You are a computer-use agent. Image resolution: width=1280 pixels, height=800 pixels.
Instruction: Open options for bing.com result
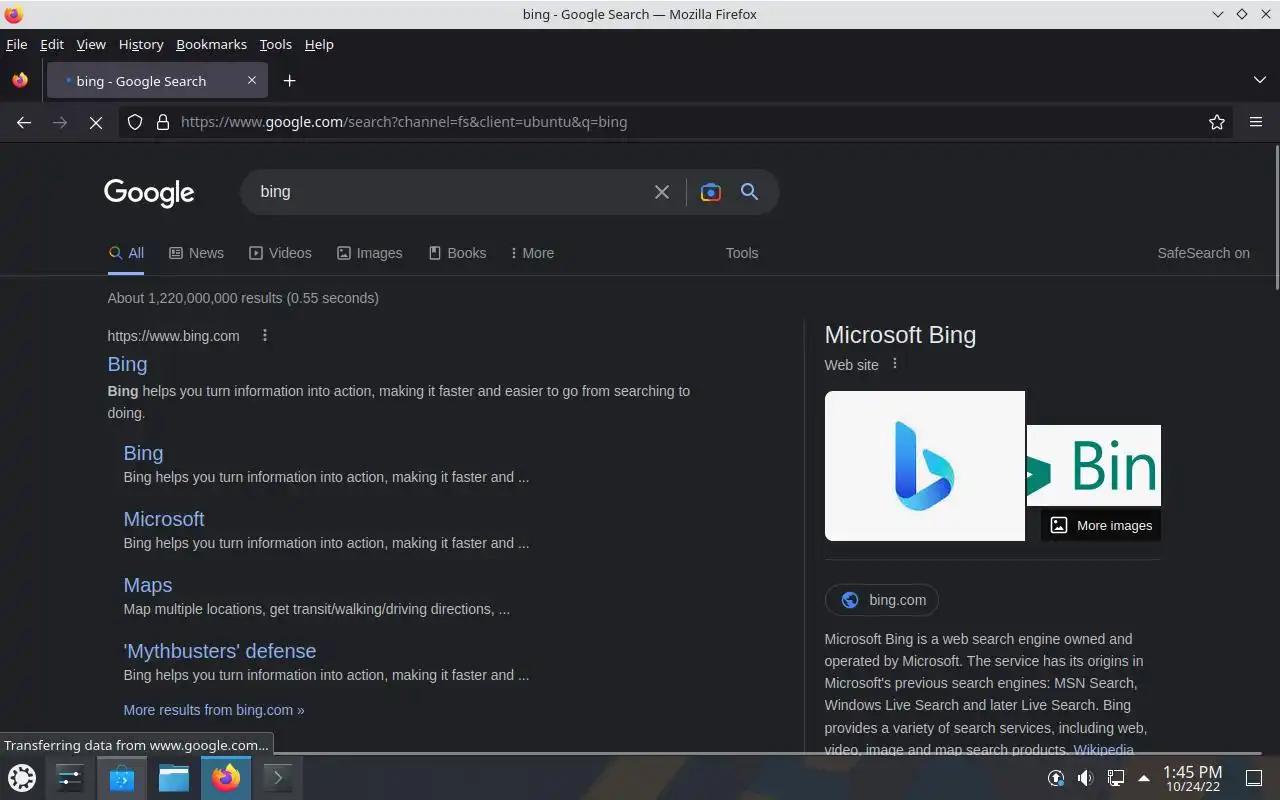[x=265, y=336]
